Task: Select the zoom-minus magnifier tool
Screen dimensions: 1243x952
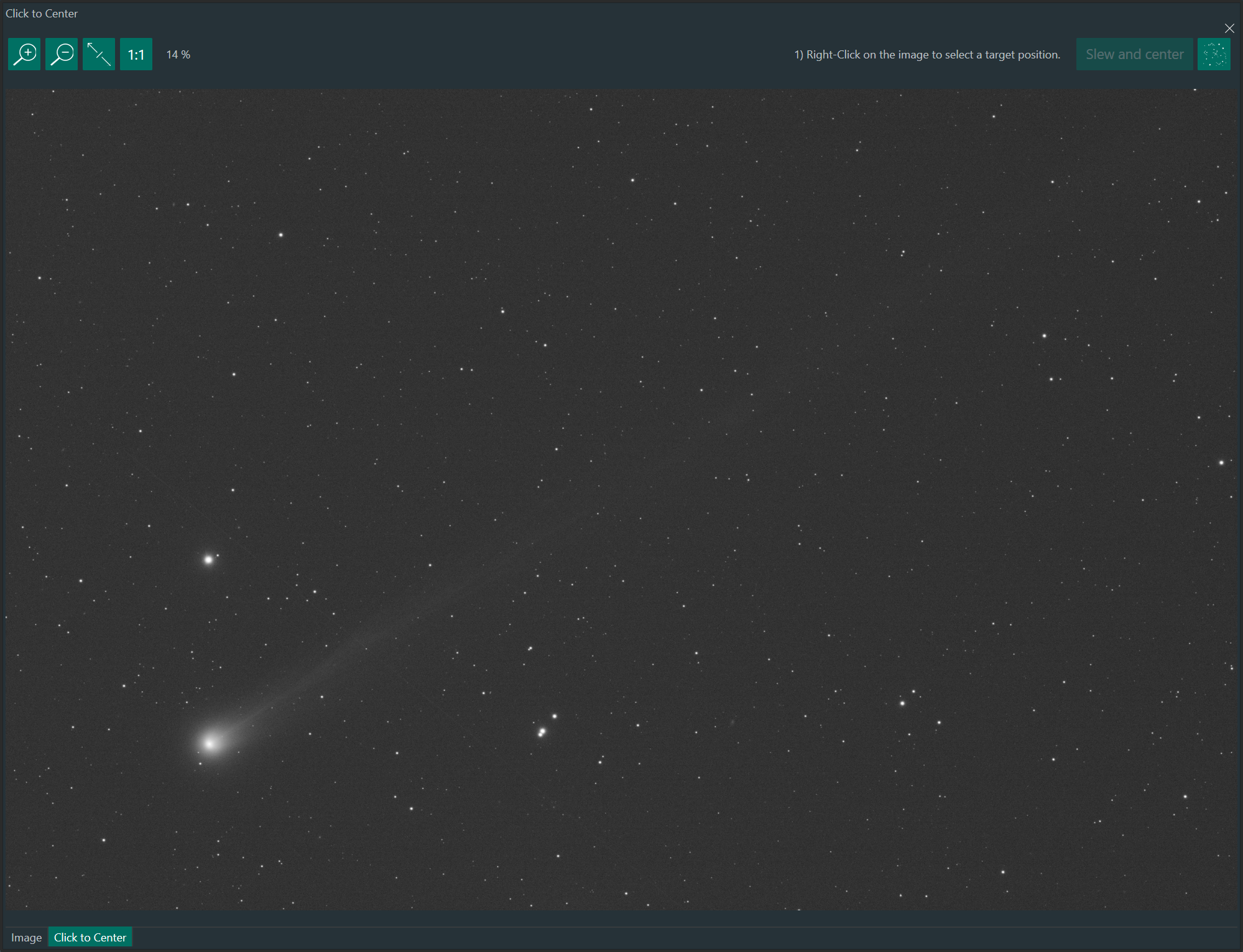Action: [x=62, y=54]
